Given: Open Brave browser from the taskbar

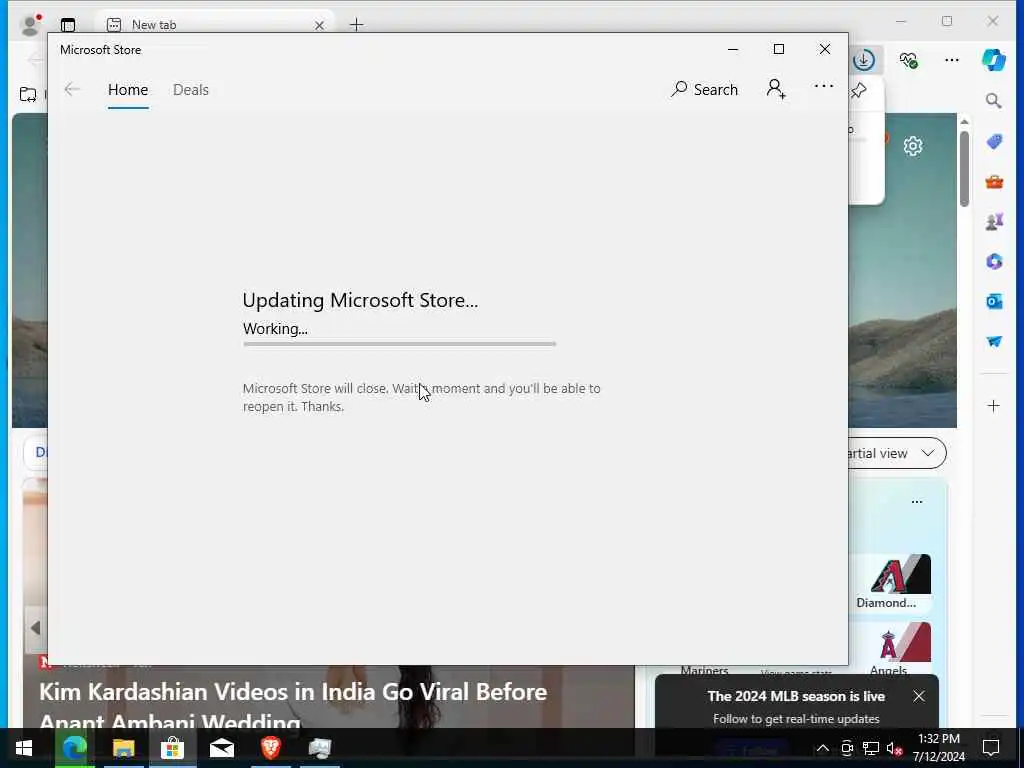Looking at the screenshot, I should click(271, 748).
